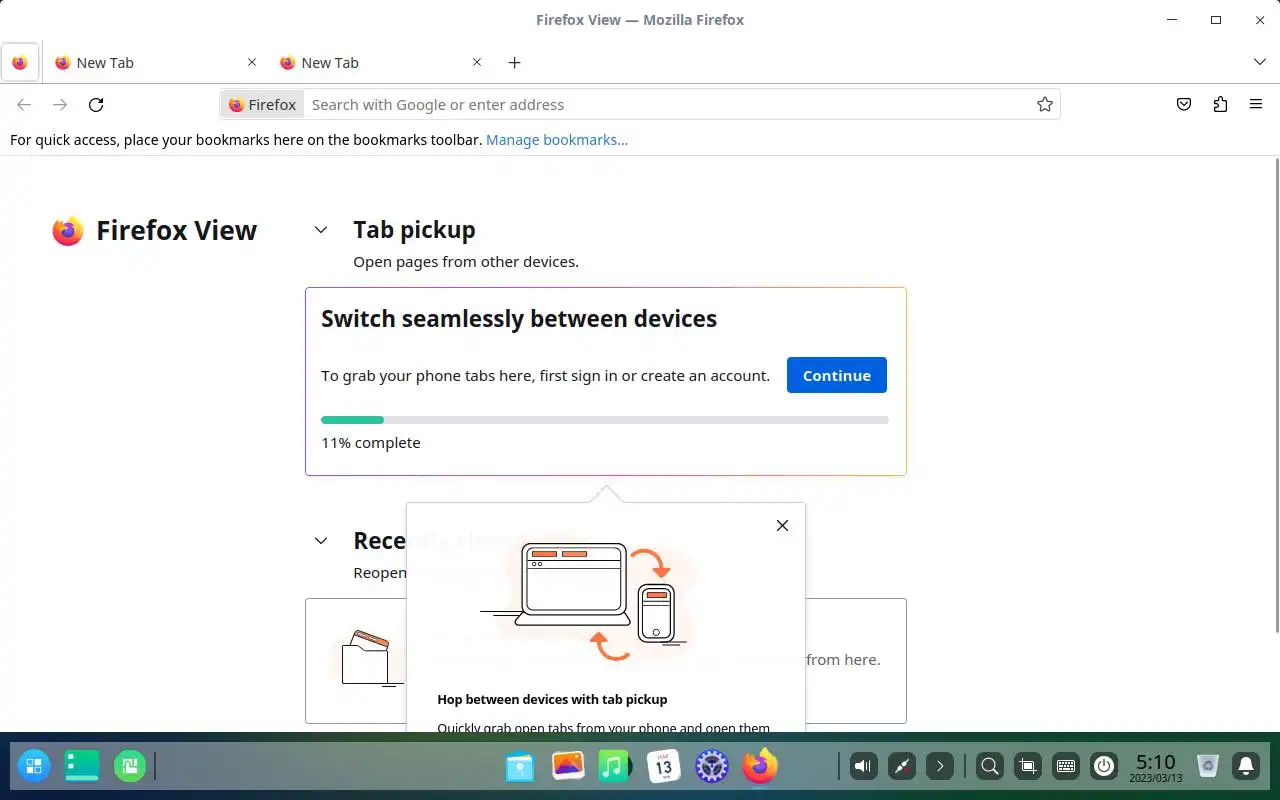Screen dimensions: 1280x800
Task: Open the search magnifier in dock
Action: point(990,767)
